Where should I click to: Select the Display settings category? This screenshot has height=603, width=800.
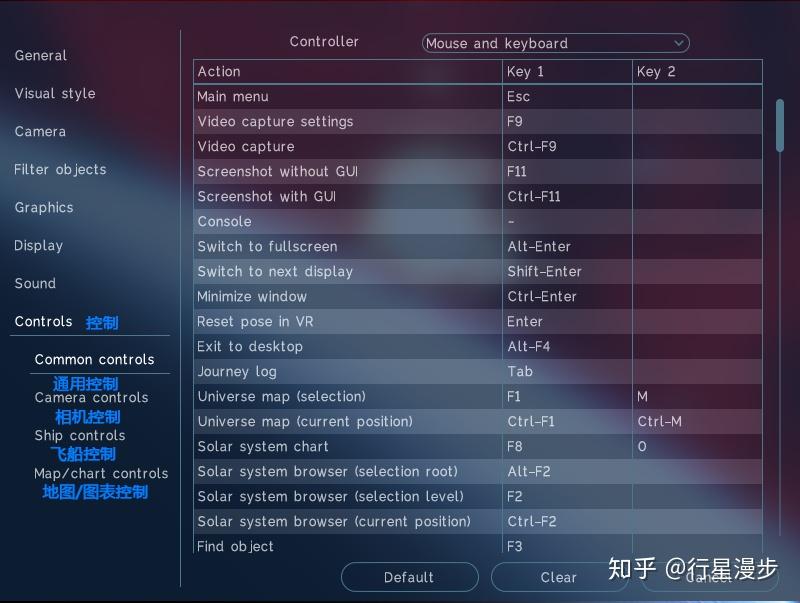39,245
